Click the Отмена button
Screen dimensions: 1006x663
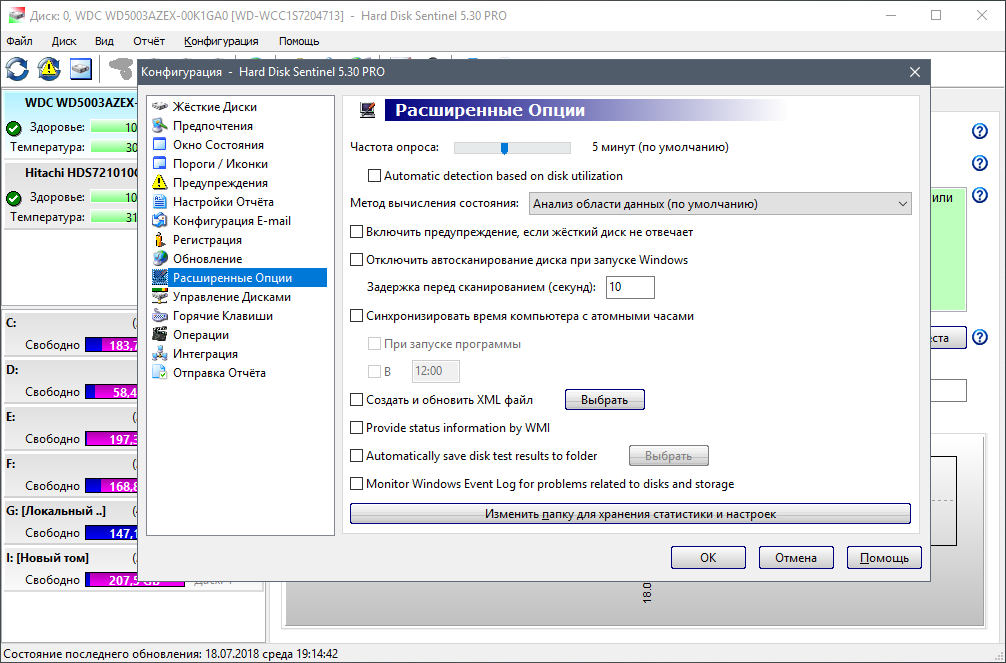point(796,558)
